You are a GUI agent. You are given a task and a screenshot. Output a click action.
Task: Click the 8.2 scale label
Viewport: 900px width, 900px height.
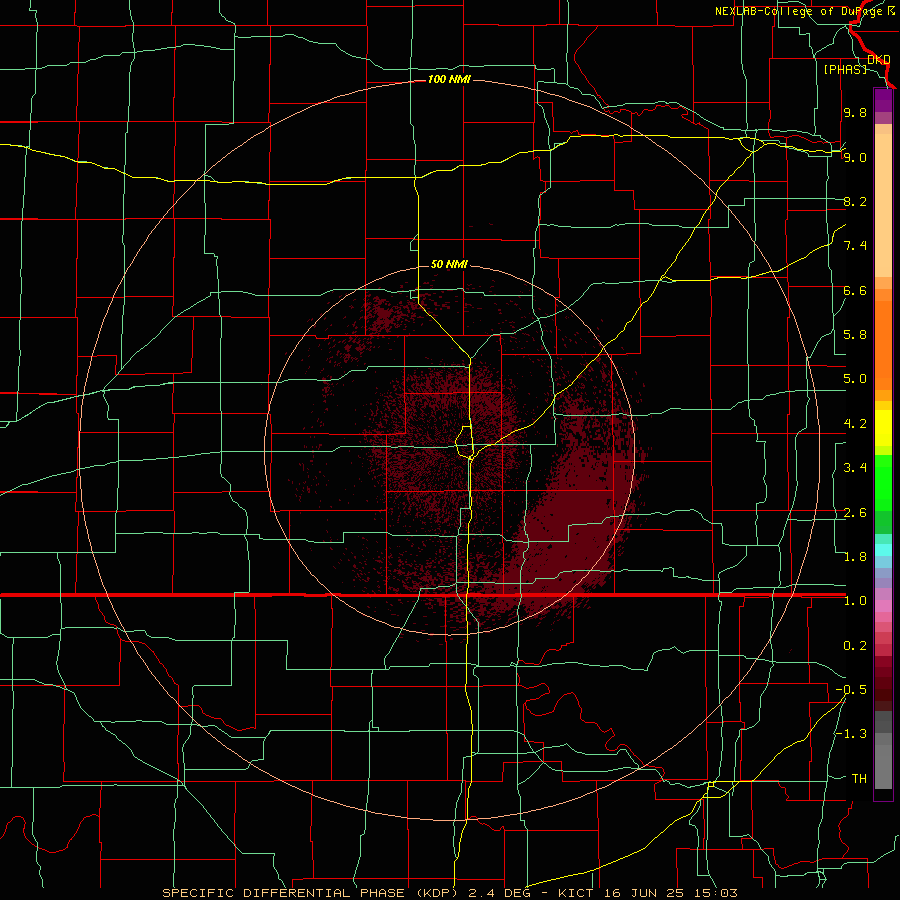tap(855, 201)
